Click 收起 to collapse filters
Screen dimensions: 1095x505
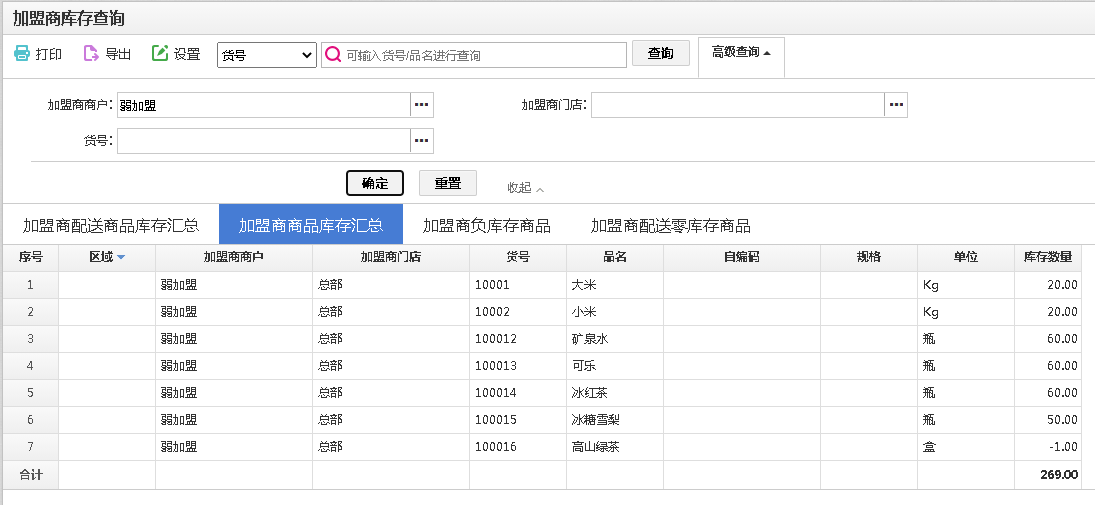(525, 187)
